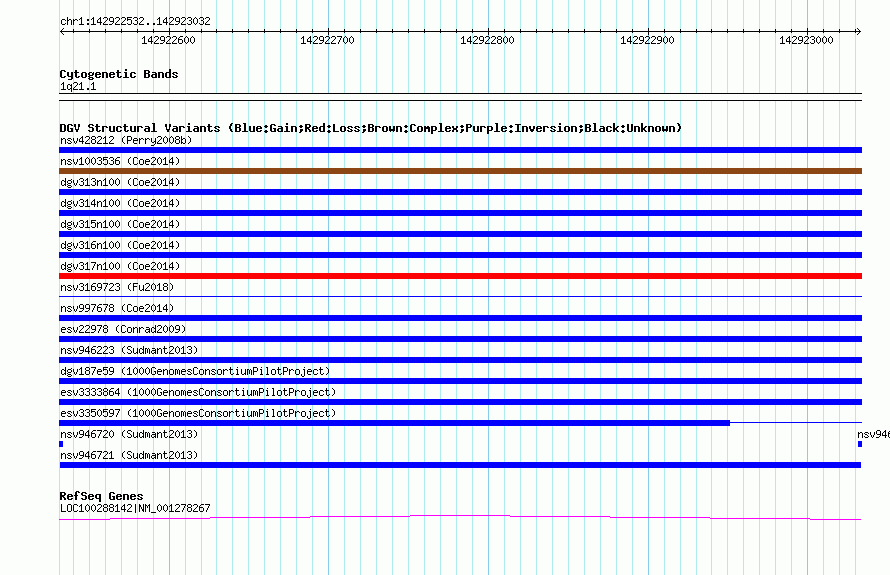This screenshot has height=575, width=890.
Task: Click the magenta RefSeq gene track line
Action: (x=460, y=517)
